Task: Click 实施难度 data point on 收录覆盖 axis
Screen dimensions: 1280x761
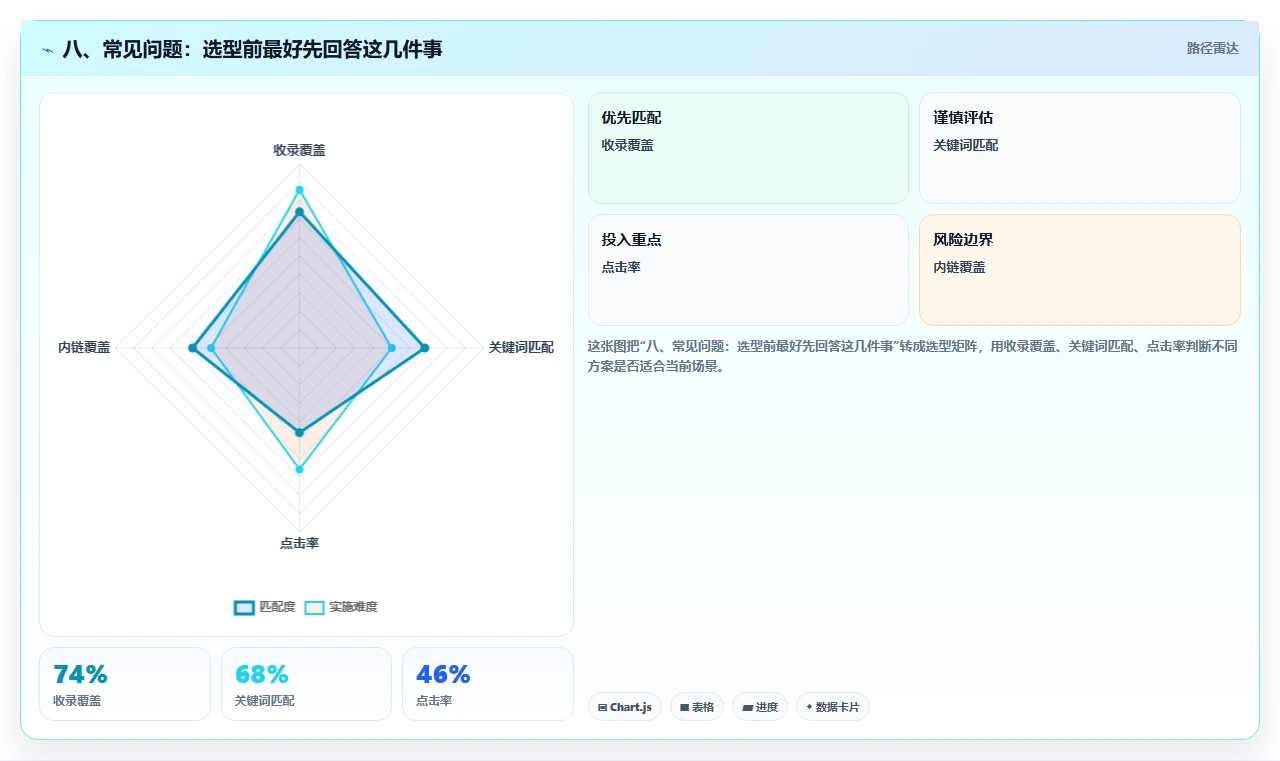Action: pyautogui.click(x=299, y=189)
